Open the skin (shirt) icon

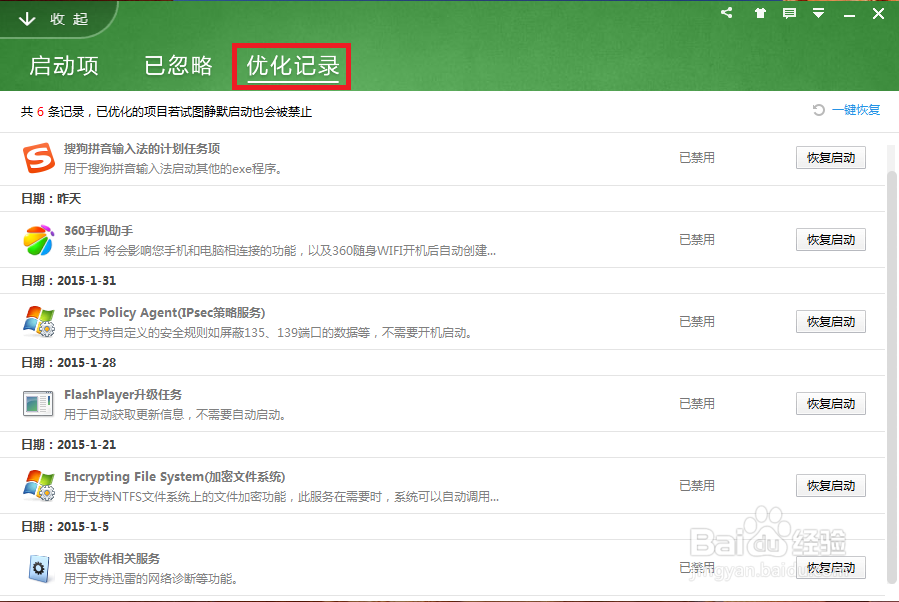760,13
